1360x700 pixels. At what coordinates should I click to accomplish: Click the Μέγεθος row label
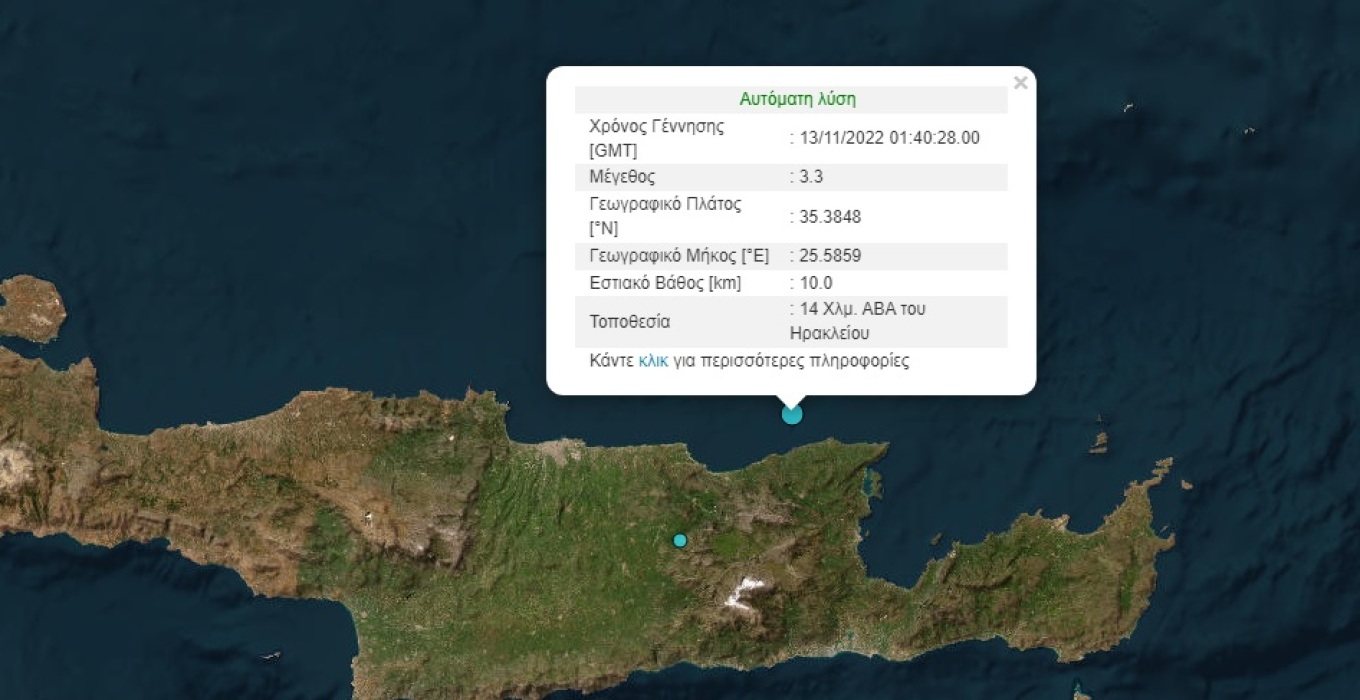coord(622,177)
